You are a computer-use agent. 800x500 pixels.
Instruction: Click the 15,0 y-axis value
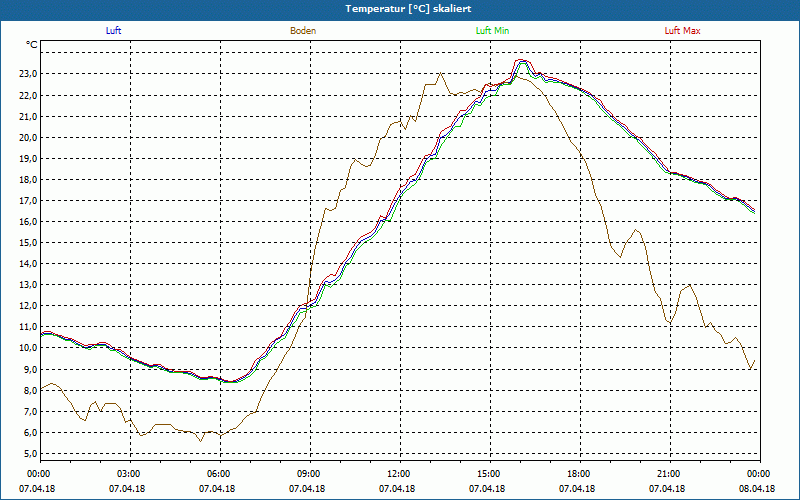tap(29, 242)
